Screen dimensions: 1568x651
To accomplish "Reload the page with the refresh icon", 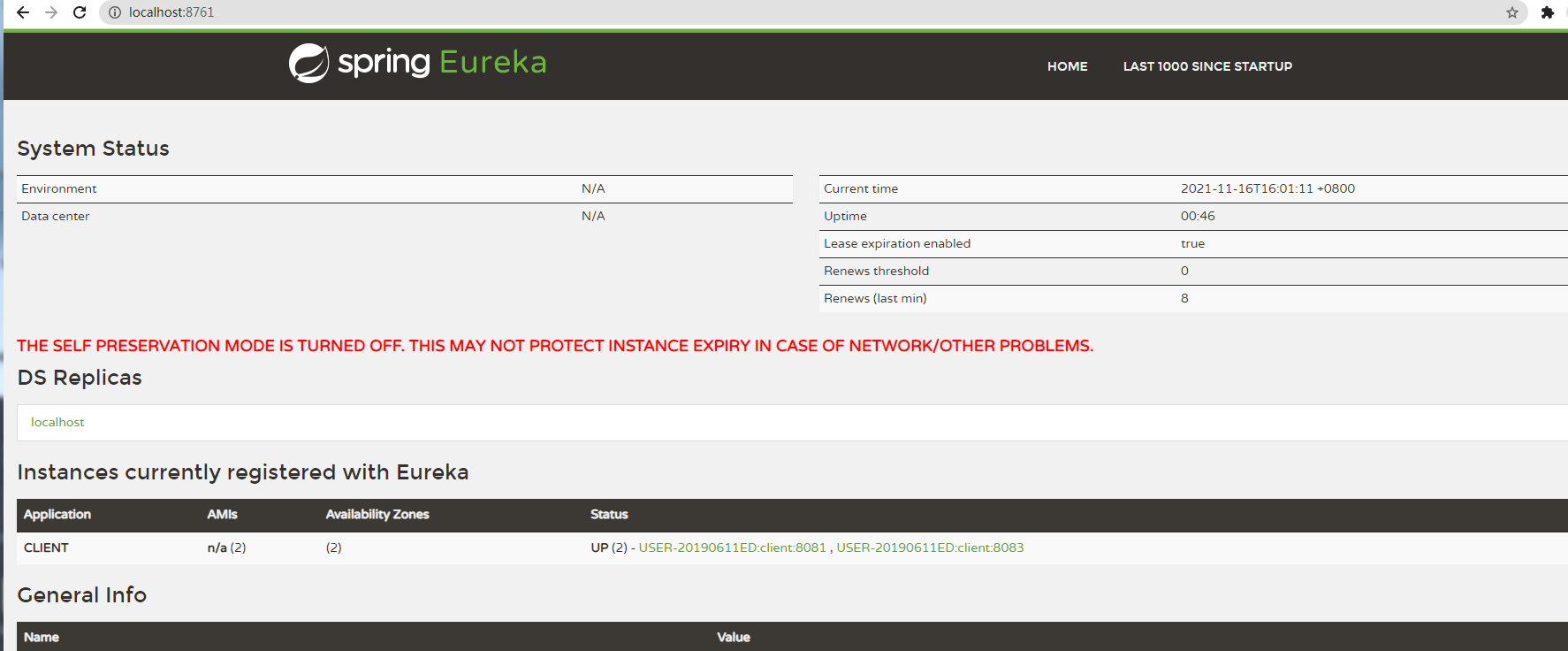I will click(80, 12).
